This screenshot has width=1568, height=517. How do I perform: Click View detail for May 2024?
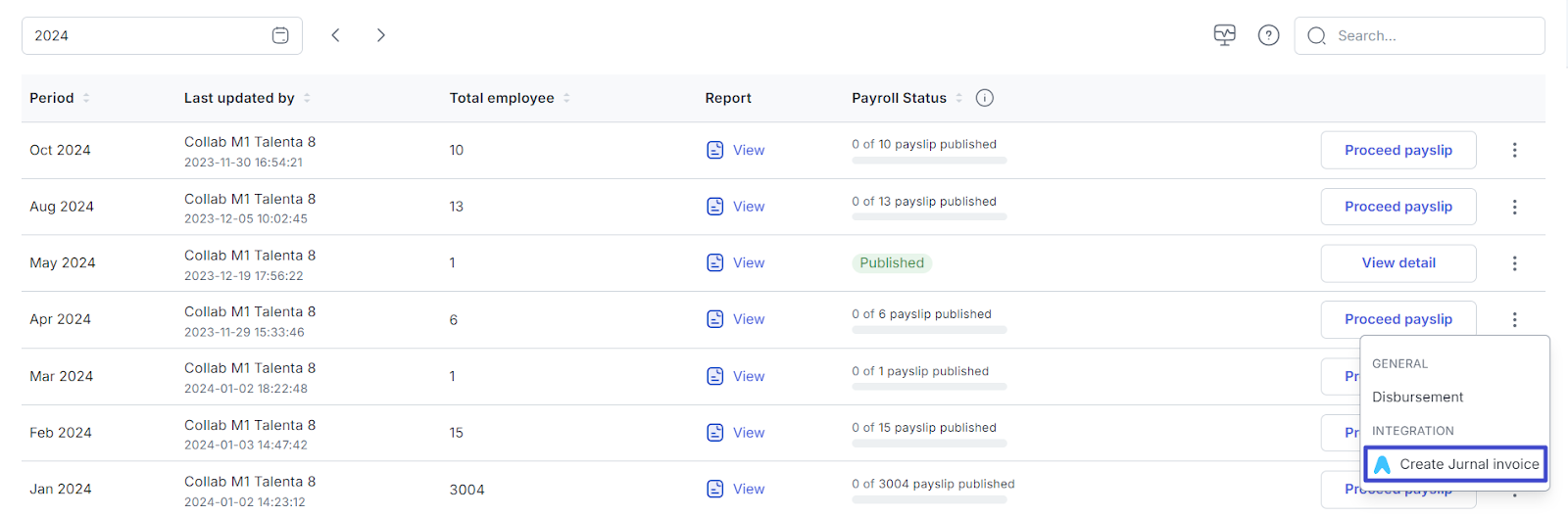[x=1397, y=262]
